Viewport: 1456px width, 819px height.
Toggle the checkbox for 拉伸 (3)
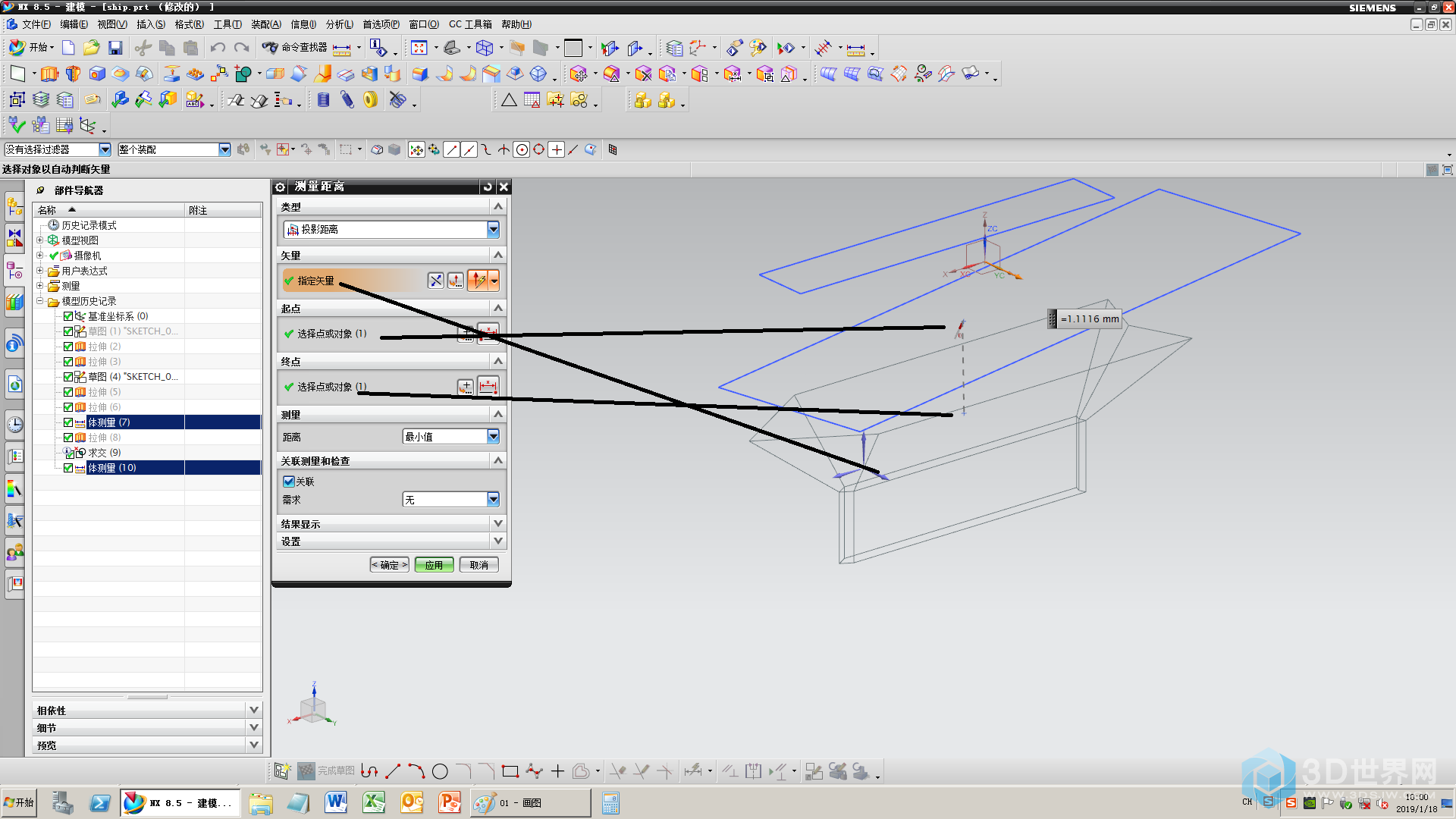tap(68, 362)
